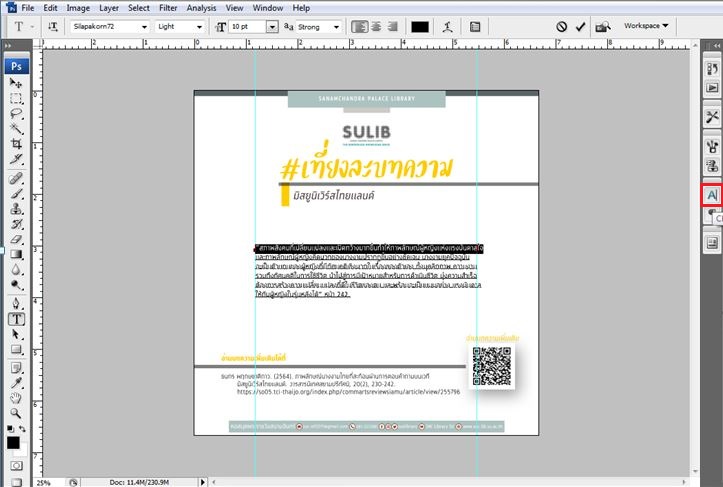Open the Image menu
Image resolution: width=723 pixels, height=487 pixels.
coord(78,8)
